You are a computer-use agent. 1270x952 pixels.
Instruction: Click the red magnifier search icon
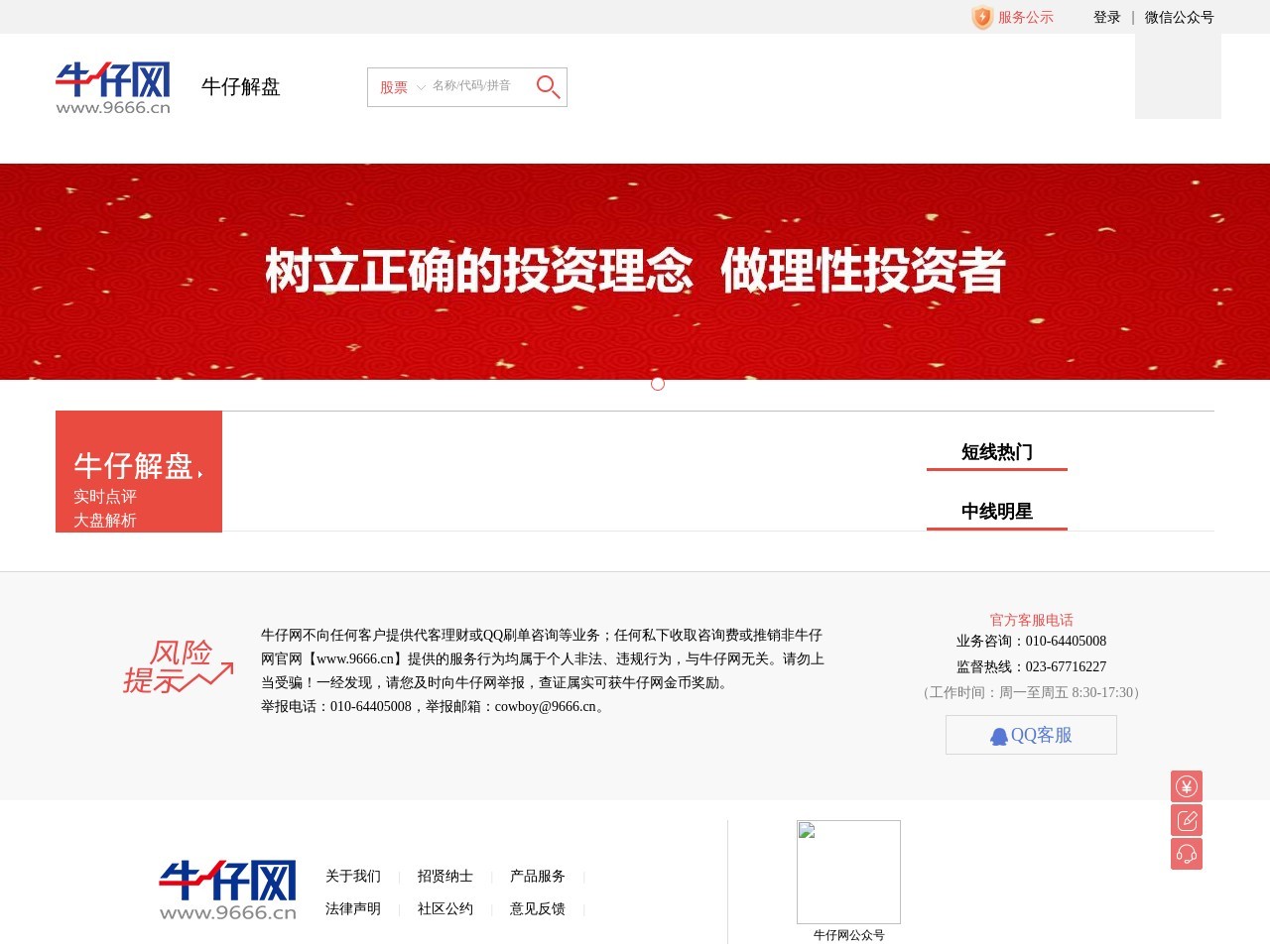(x=548, y=87)
